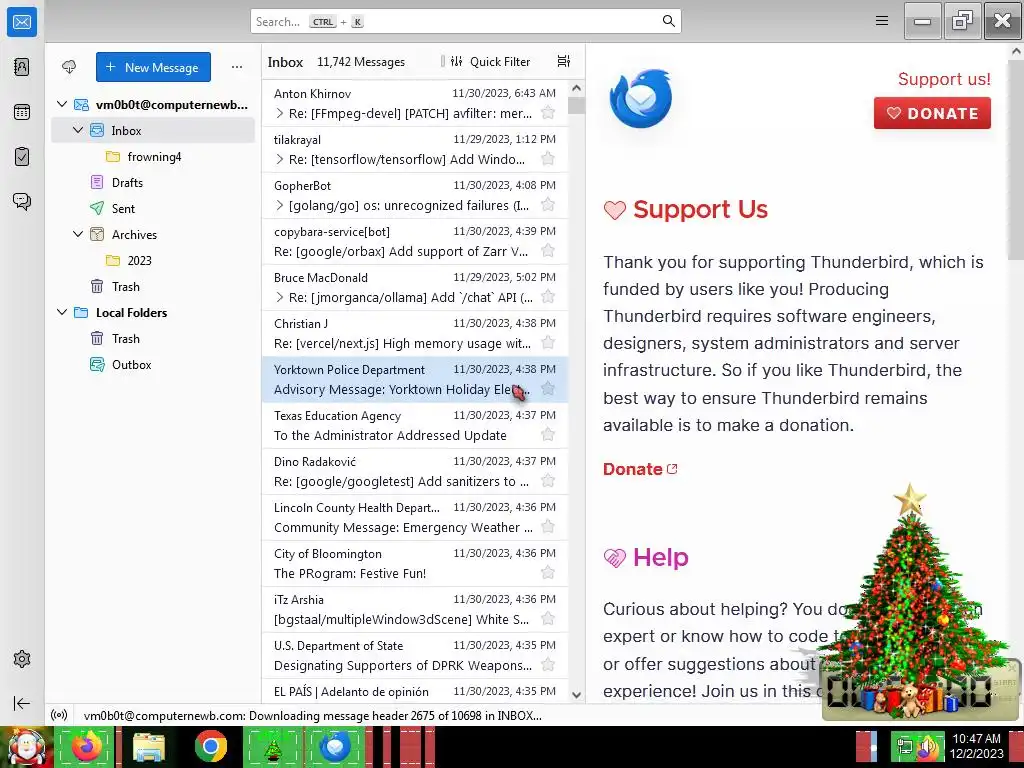Collapse the Inbox folder
The height and width of the screenshot is (768, 1024).
[78, 131]
